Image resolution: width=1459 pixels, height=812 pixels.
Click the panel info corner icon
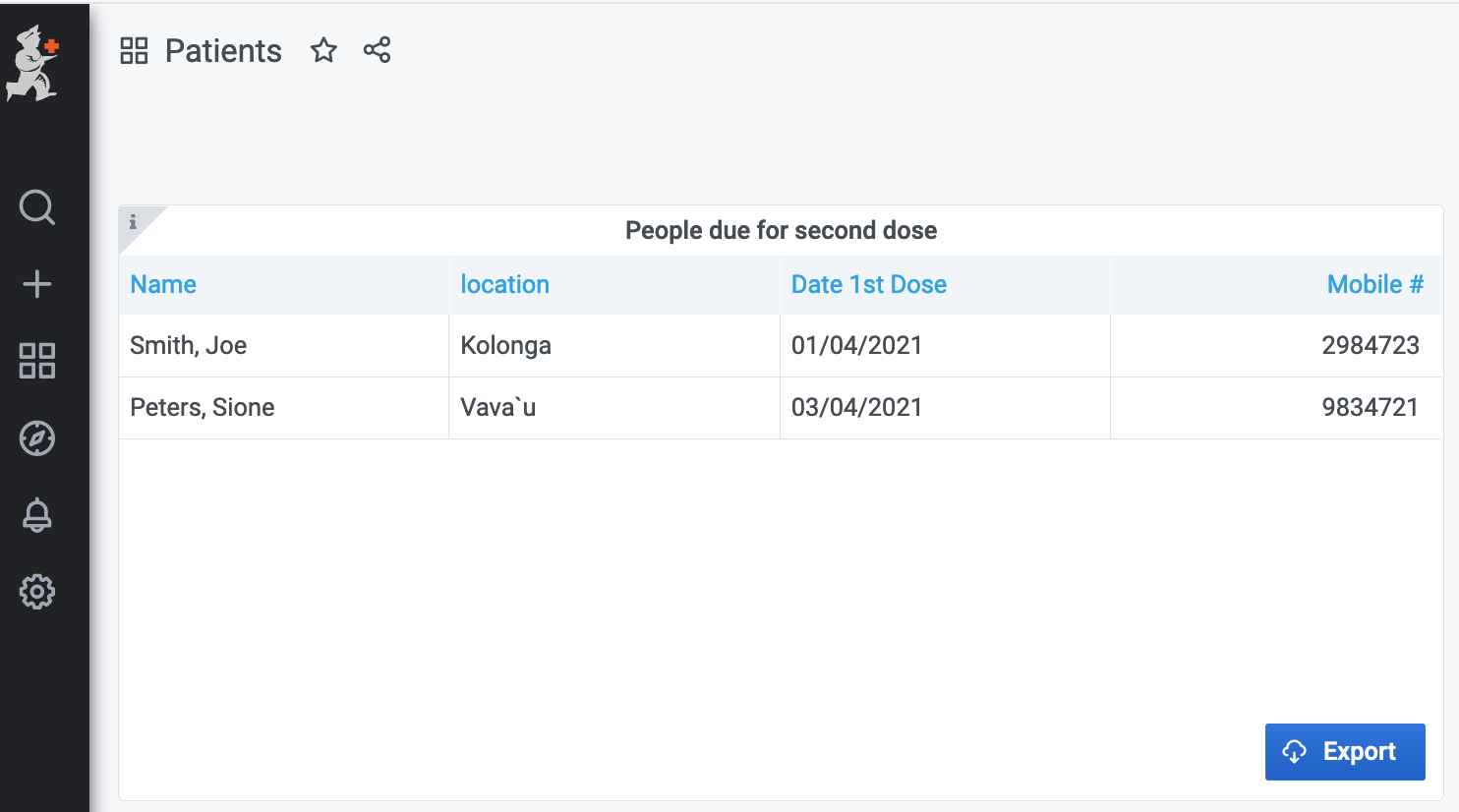[x=134, y=222]
